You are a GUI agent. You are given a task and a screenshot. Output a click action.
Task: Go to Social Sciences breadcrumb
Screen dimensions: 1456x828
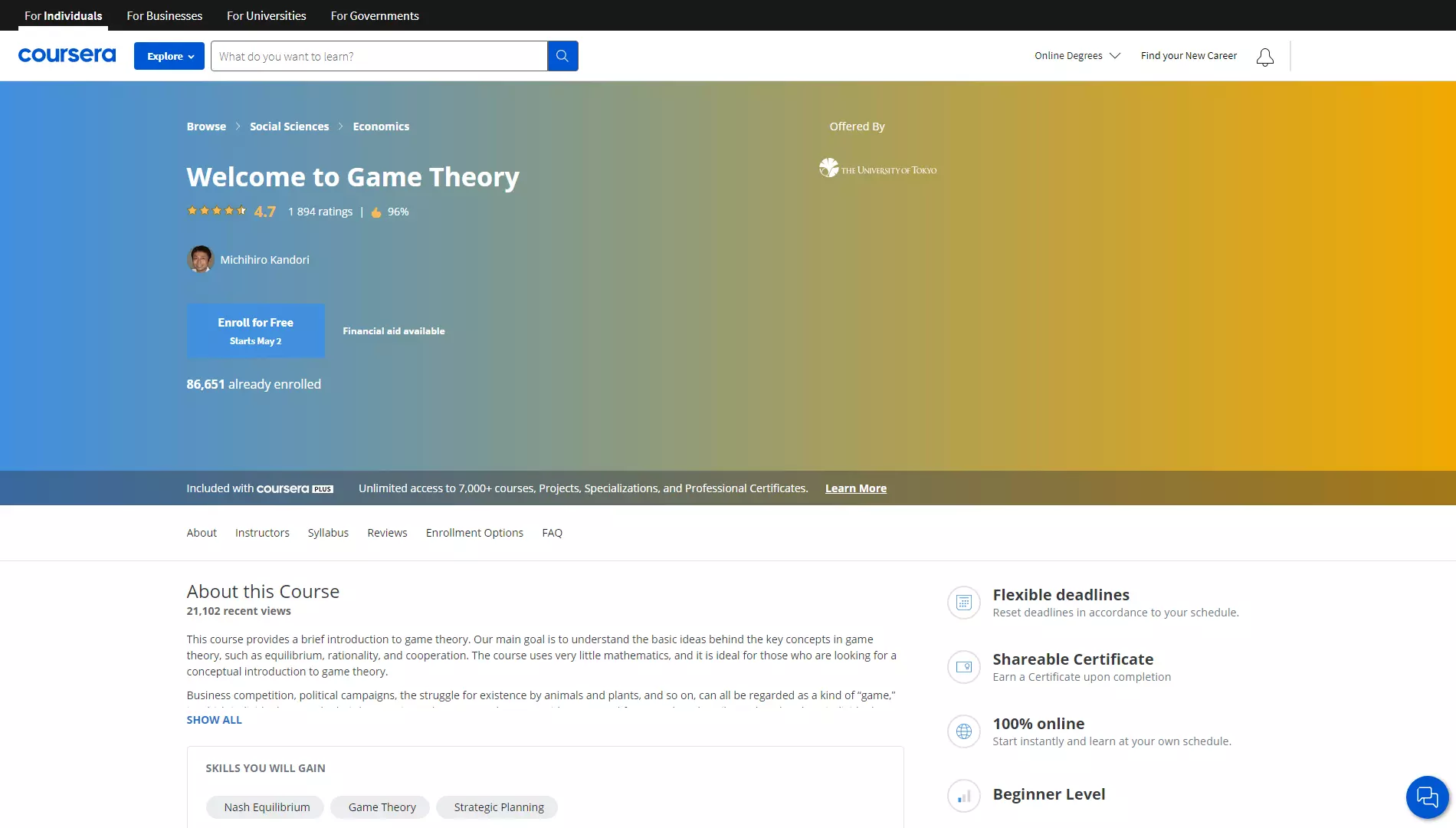[289, 127]
